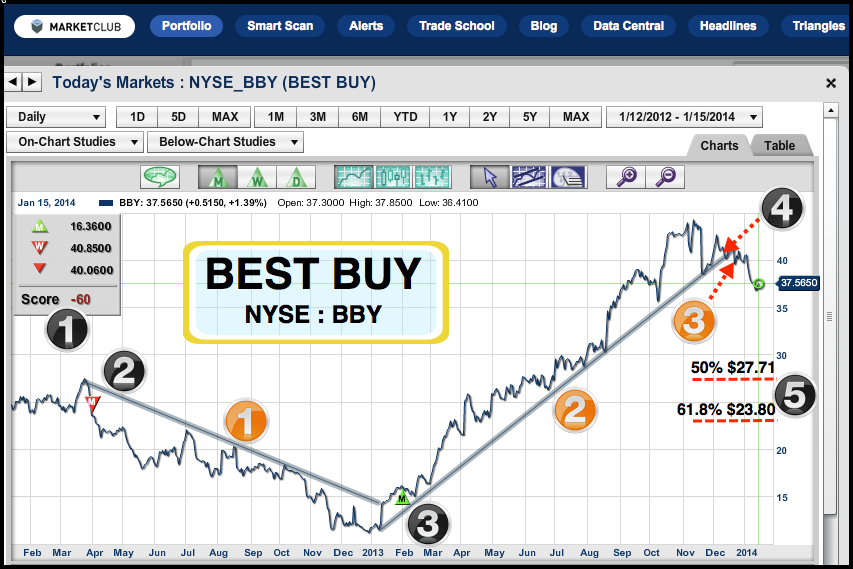Switch to the Charts tab
The image size is (853, 569).
[x=719, y=146]
